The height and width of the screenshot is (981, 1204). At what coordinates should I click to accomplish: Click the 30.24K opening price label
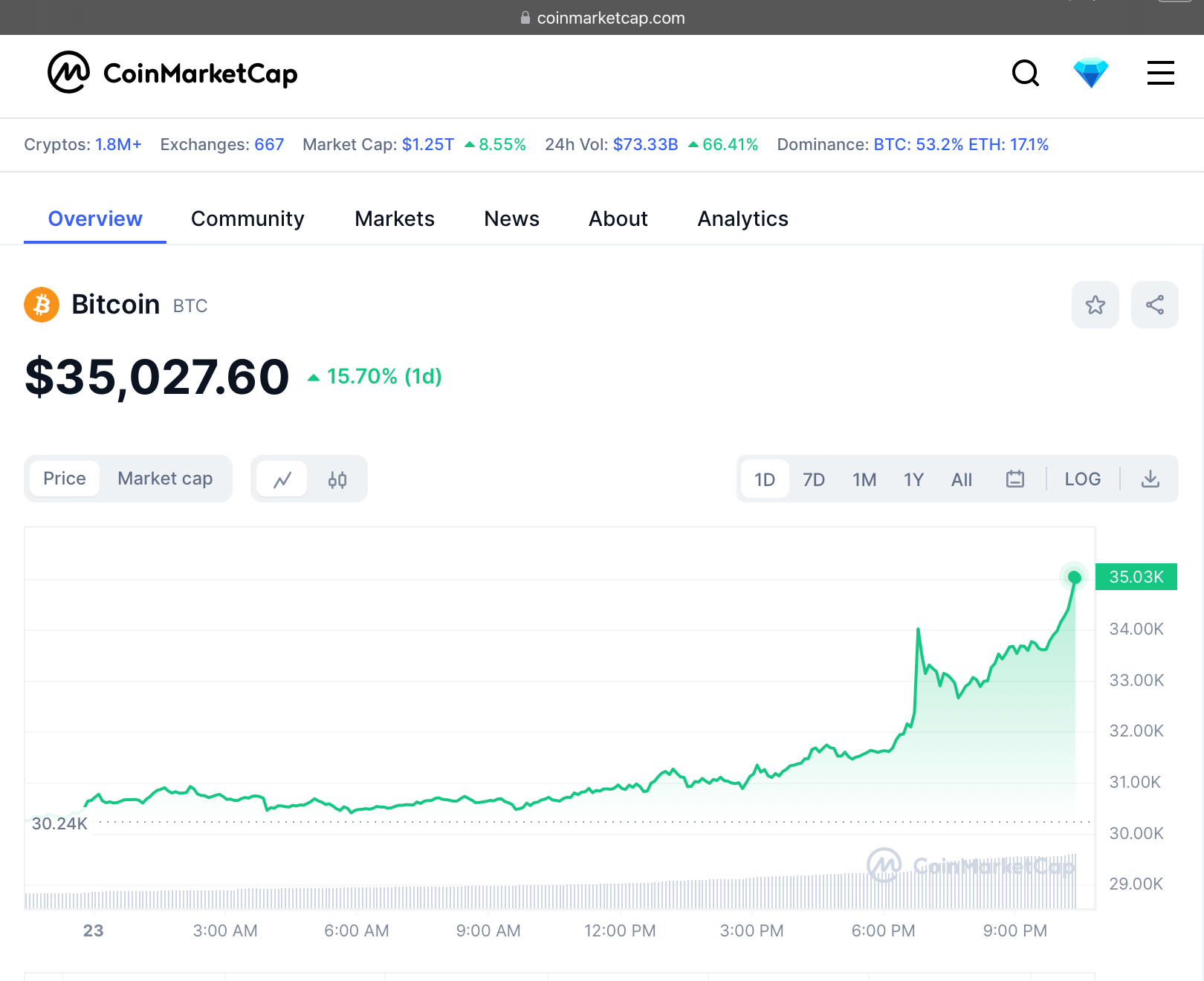click(x=59, y=823)
